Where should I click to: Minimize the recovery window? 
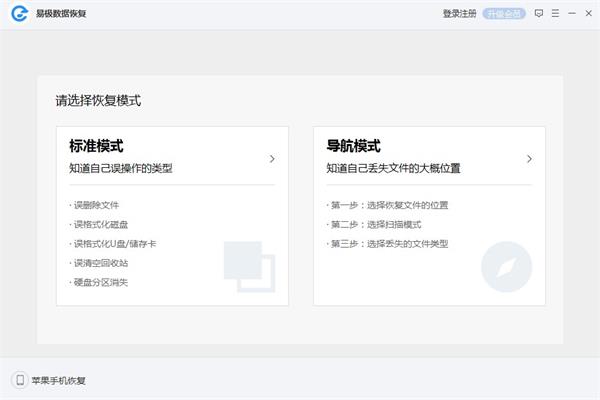tap(572, 13)
